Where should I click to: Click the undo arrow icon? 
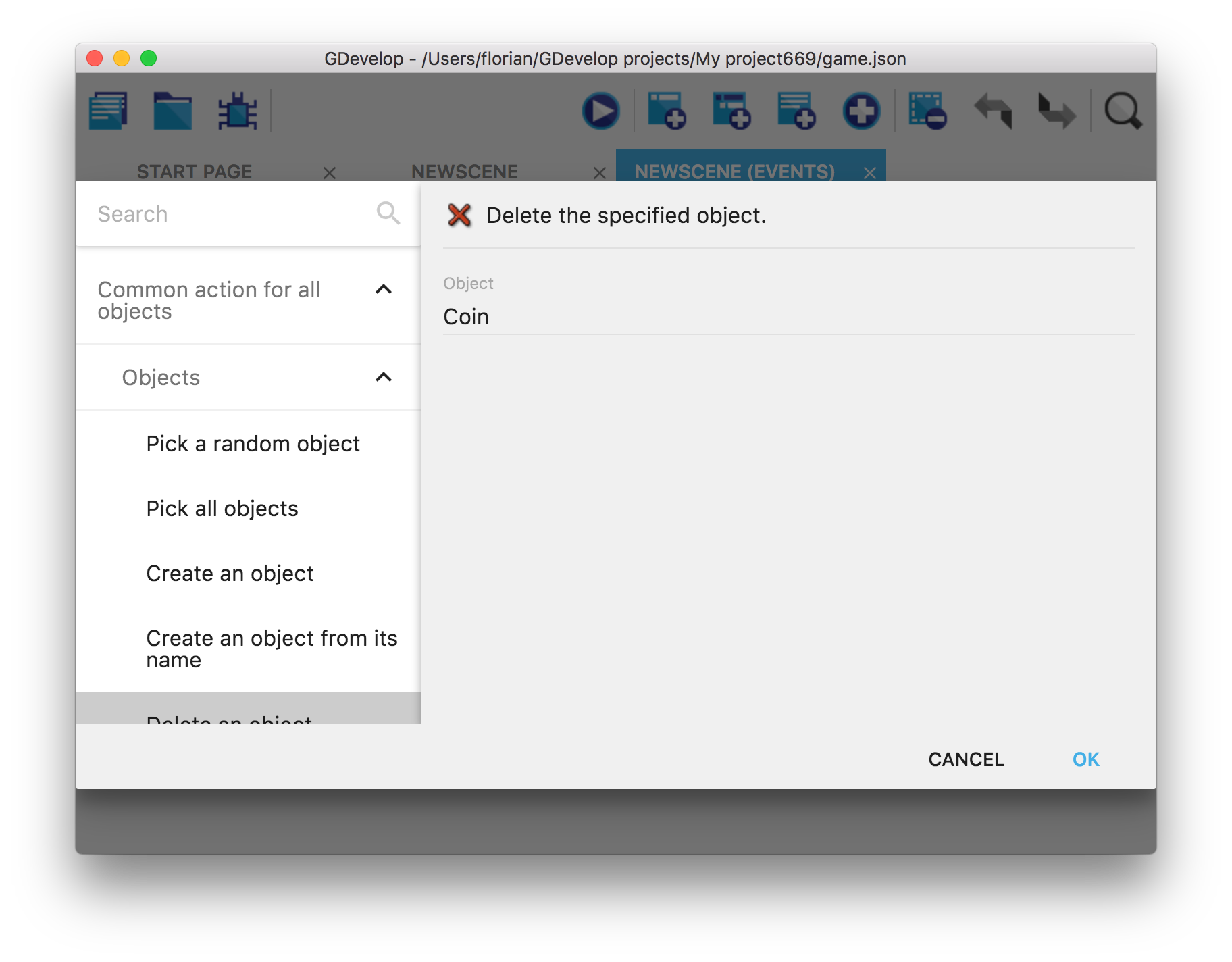click(993, 111)
